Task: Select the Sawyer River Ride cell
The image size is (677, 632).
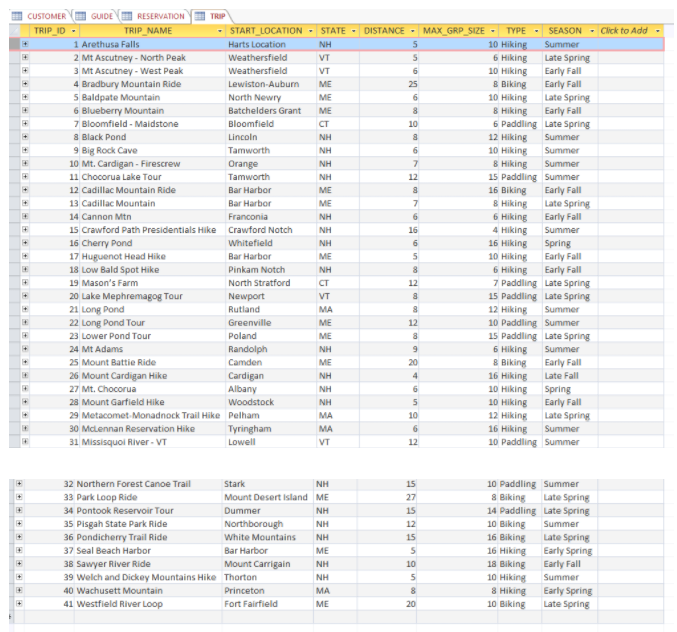Action: coord(148,564)
